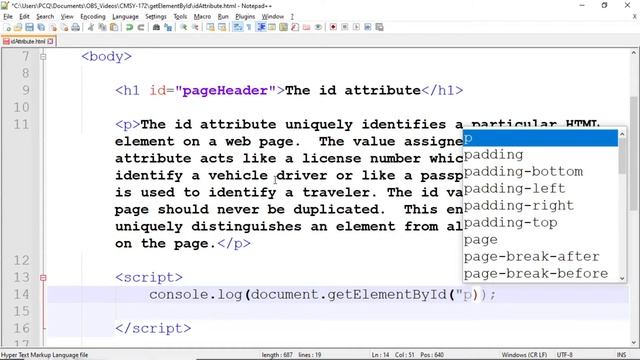640x360 pixels.
Task: Toggle Show All Characters pilcrow icon
Action: [249, 27]
